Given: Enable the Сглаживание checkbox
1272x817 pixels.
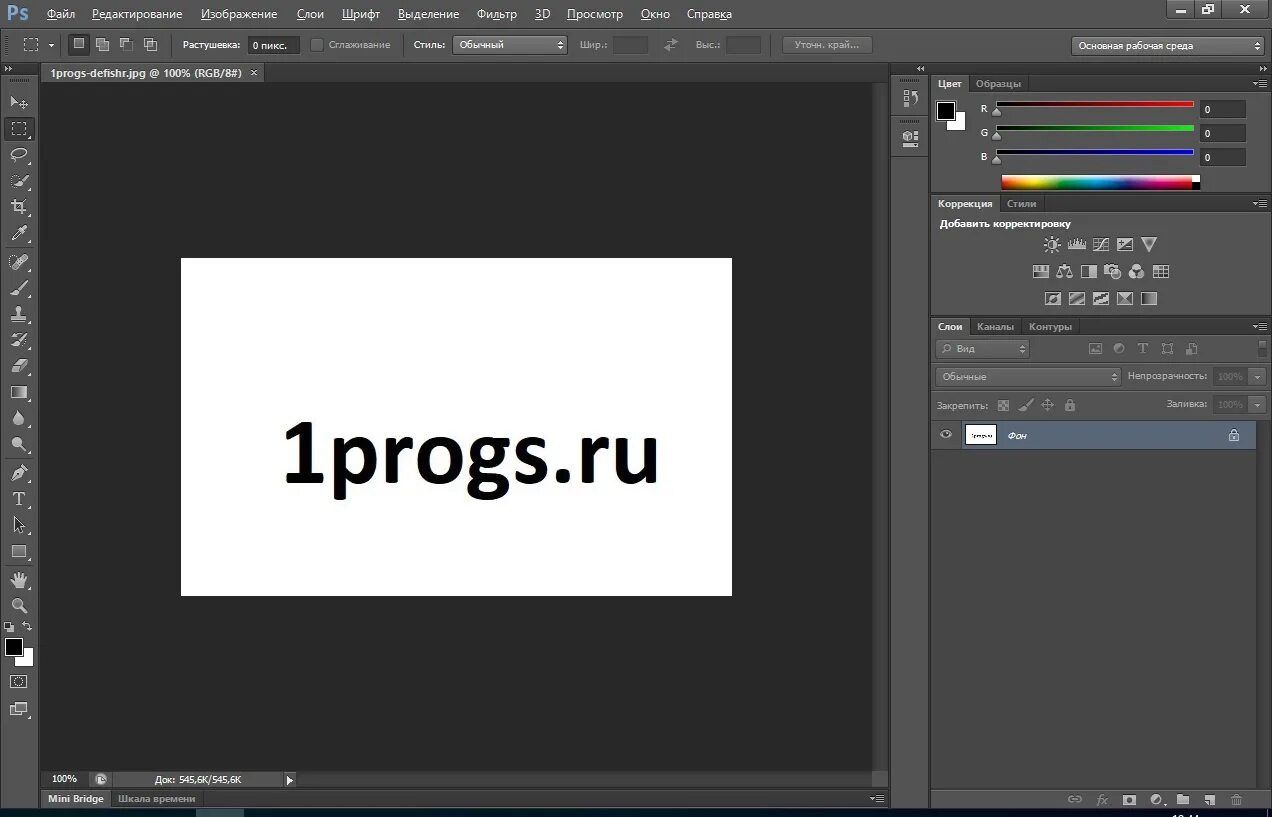Looking at the screenshot, I should click(x=317, y=45).
